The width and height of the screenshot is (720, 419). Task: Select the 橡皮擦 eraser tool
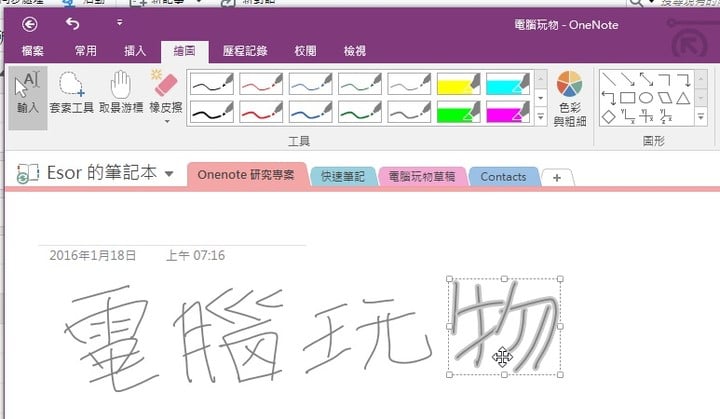point(164,93)
